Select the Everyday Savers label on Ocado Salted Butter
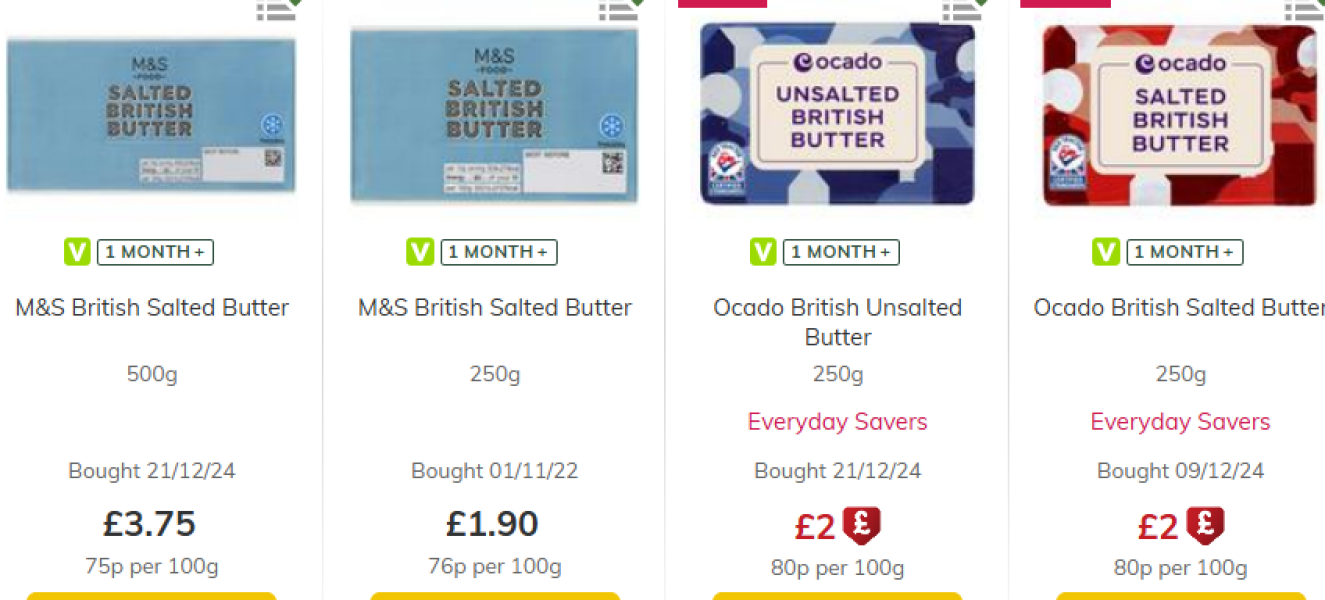Viewport: 1325px width, 600px height. (1180, 422)
